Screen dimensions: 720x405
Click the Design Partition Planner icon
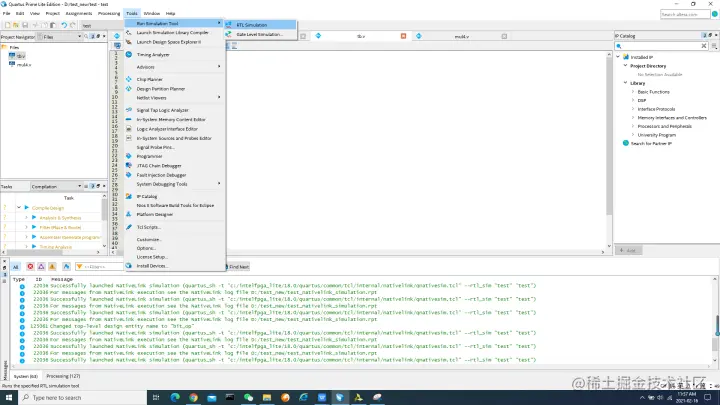[129, 89]
